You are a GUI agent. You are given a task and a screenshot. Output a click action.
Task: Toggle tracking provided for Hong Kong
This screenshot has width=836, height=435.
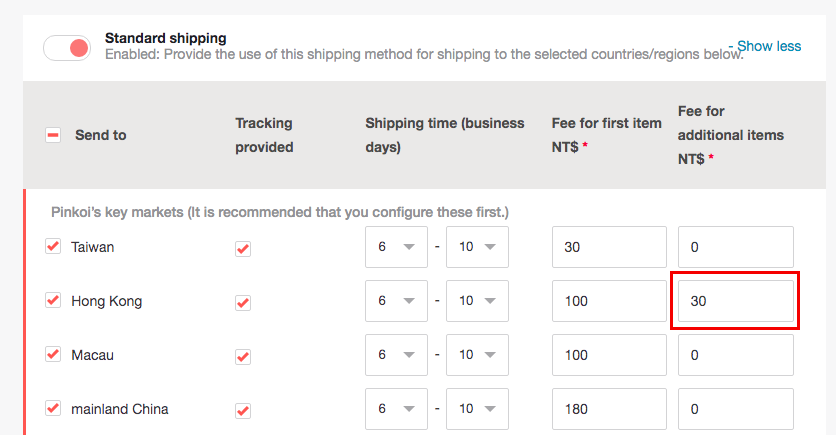(x=242, y=302)
